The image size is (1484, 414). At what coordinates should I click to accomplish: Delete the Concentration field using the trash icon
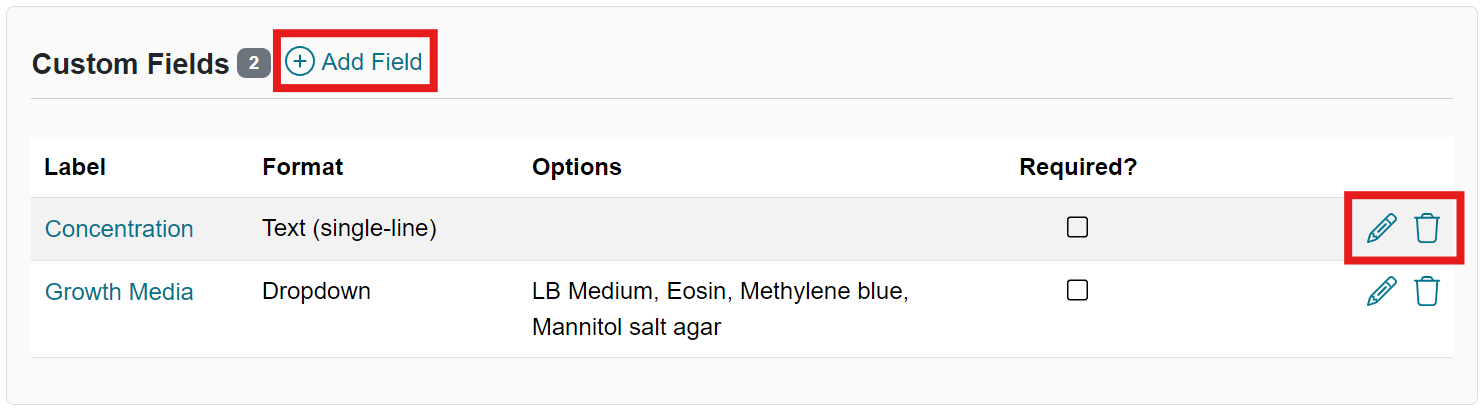point(1427,229)
